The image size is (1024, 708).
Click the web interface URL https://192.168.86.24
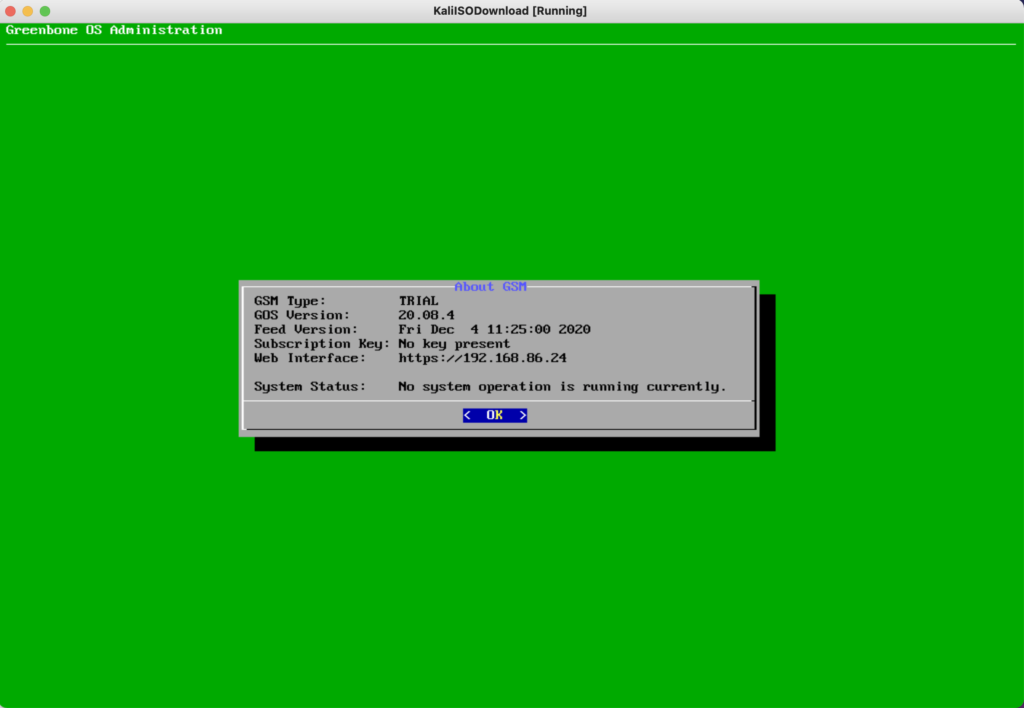pos(483,359)
